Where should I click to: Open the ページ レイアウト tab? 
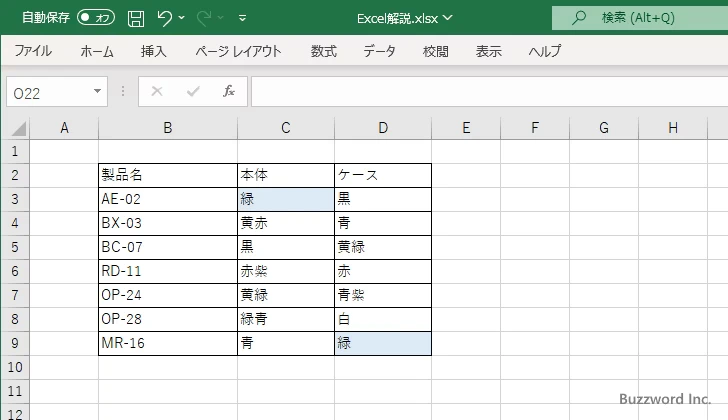[x=239, y=51]
